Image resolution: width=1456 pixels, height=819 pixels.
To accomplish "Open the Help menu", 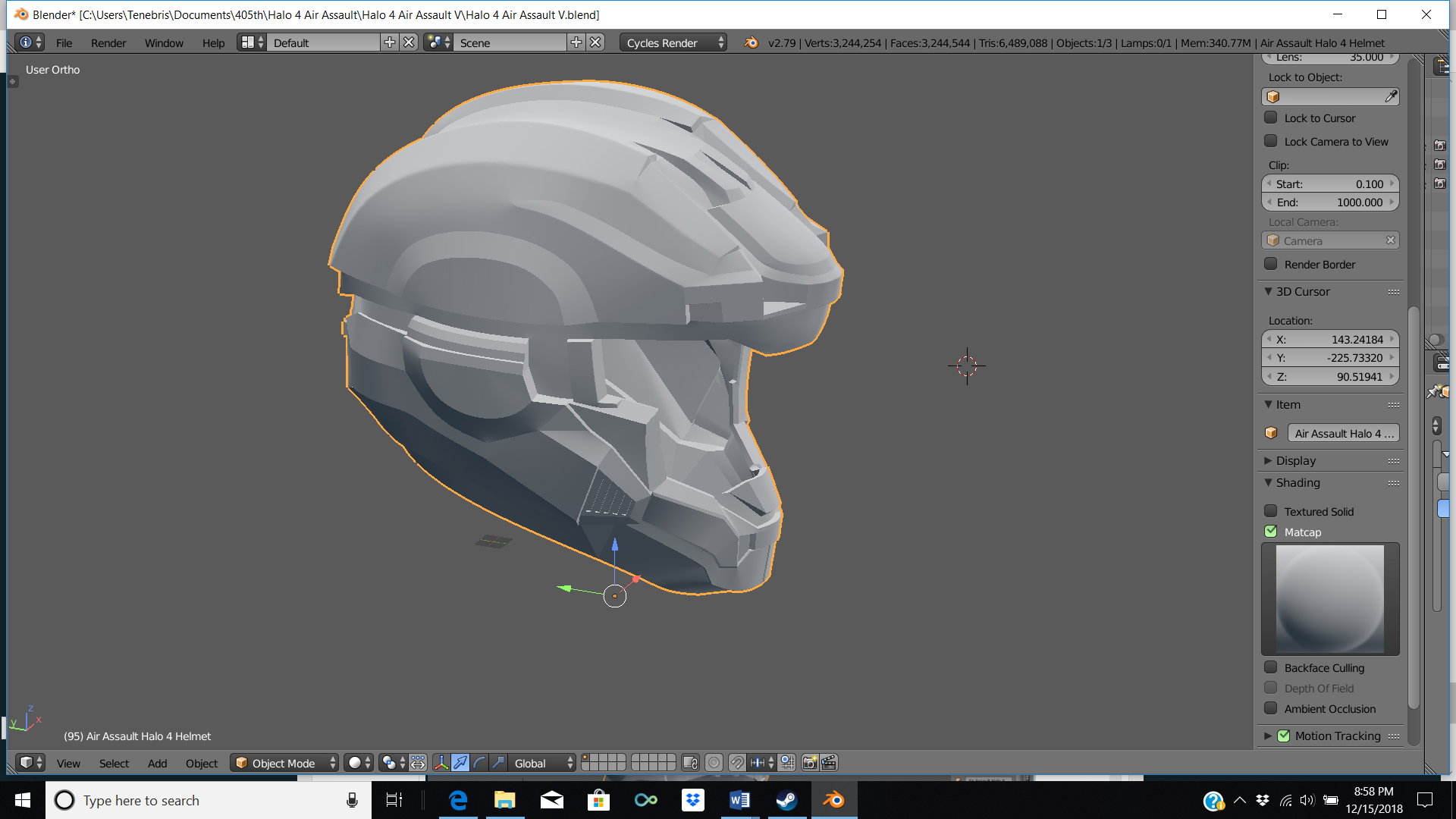I will (x=213, y=42).
